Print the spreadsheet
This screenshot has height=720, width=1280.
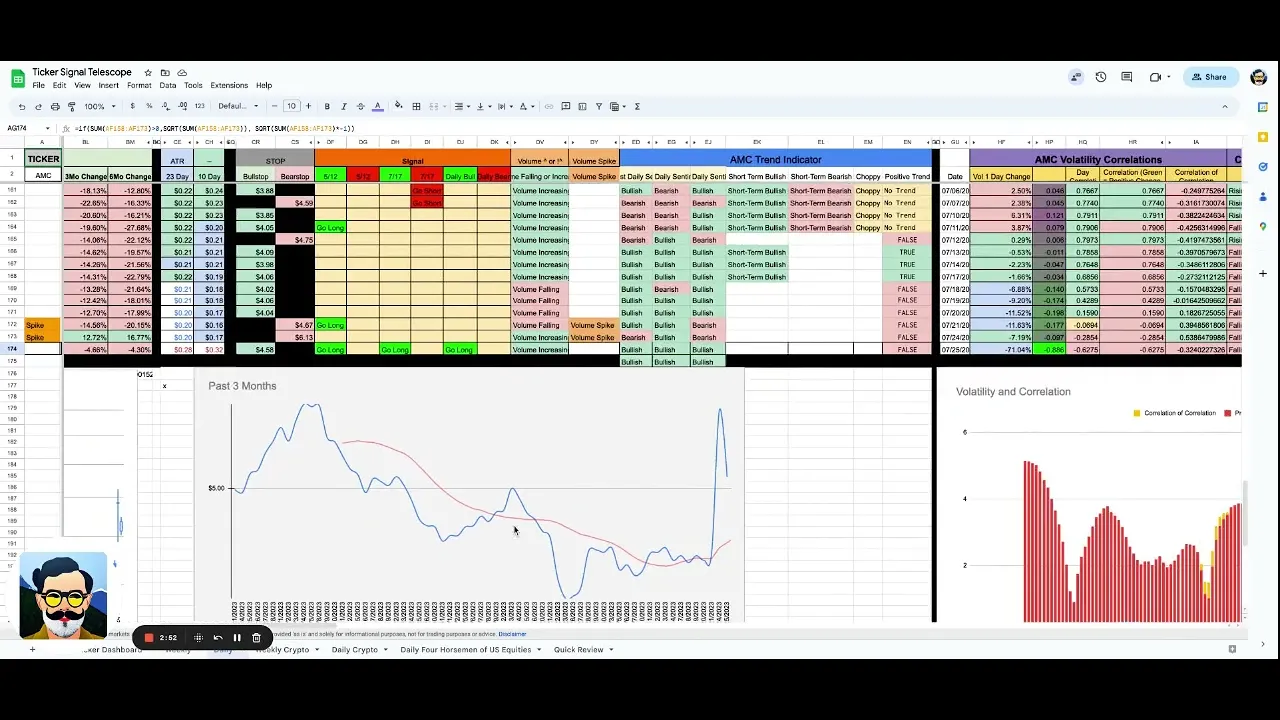[x=55, y=106]
